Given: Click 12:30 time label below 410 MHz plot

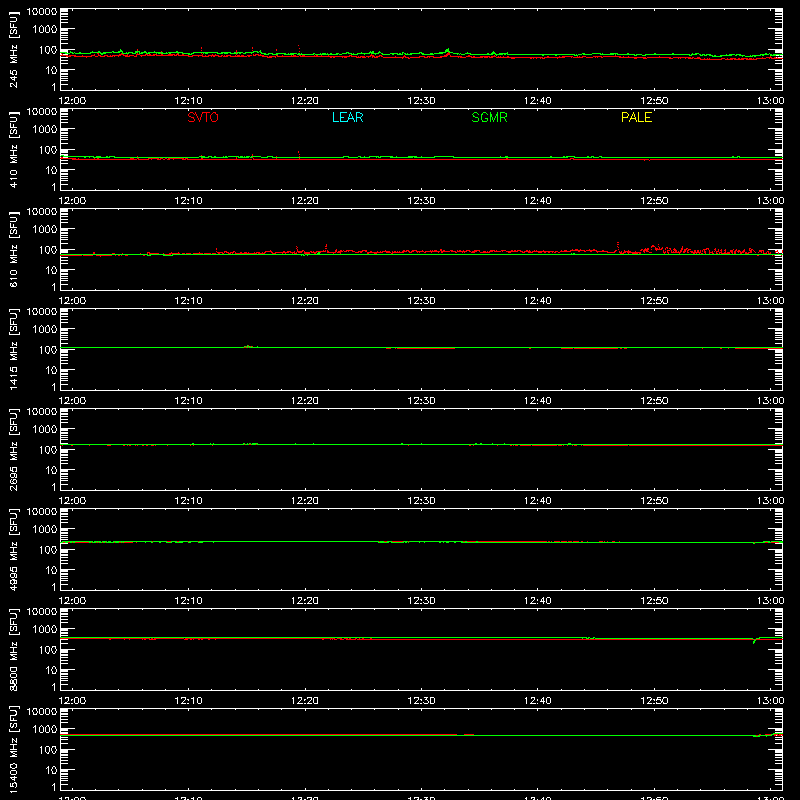Looking at the screenshot, I should [421, 201].
